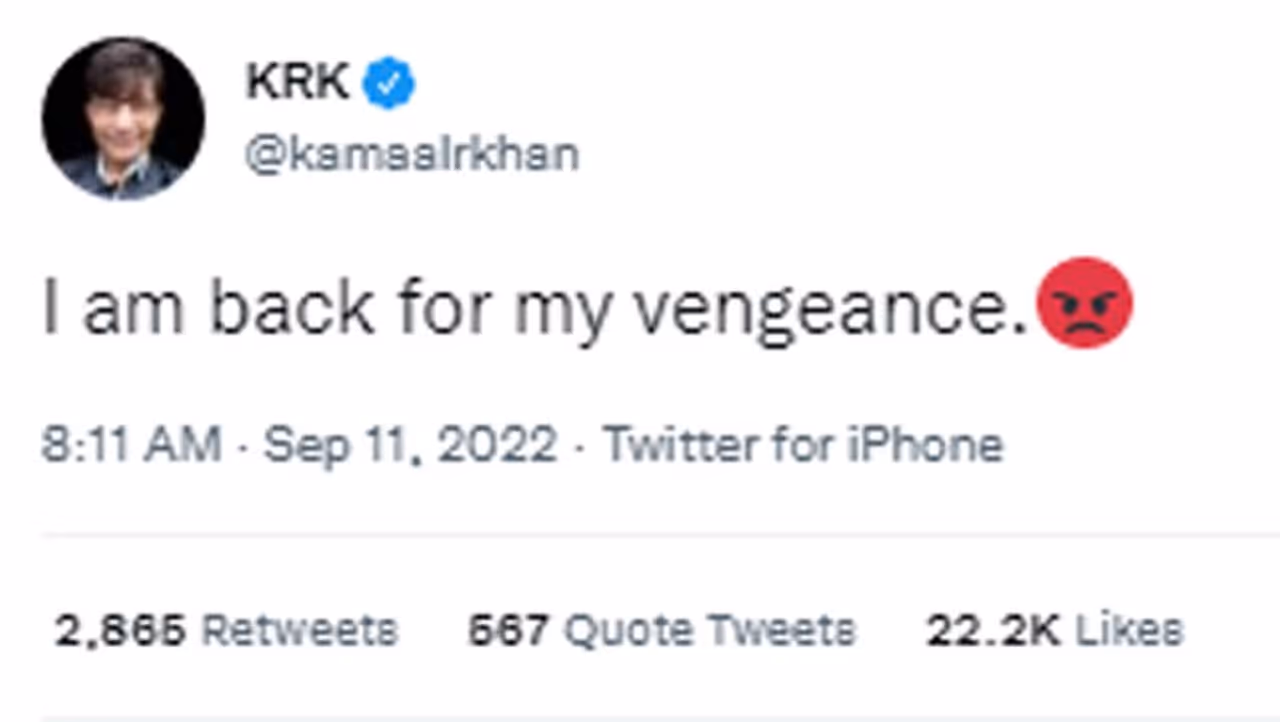
Task: Open KRK's profile picture
Action: click(x=122, y=118)
